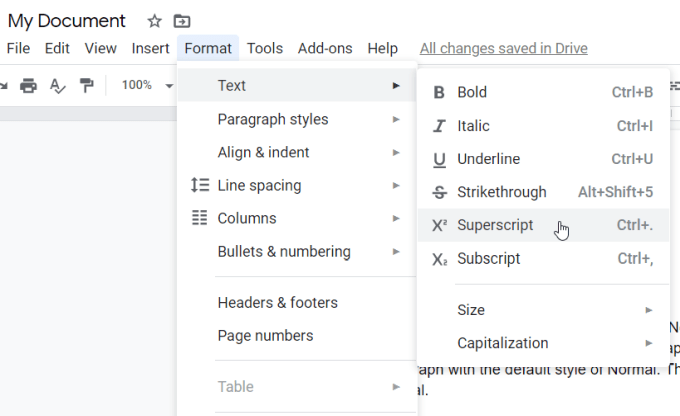
Task: Click All changes saved in Drive link
Action: tap(503, 48)
